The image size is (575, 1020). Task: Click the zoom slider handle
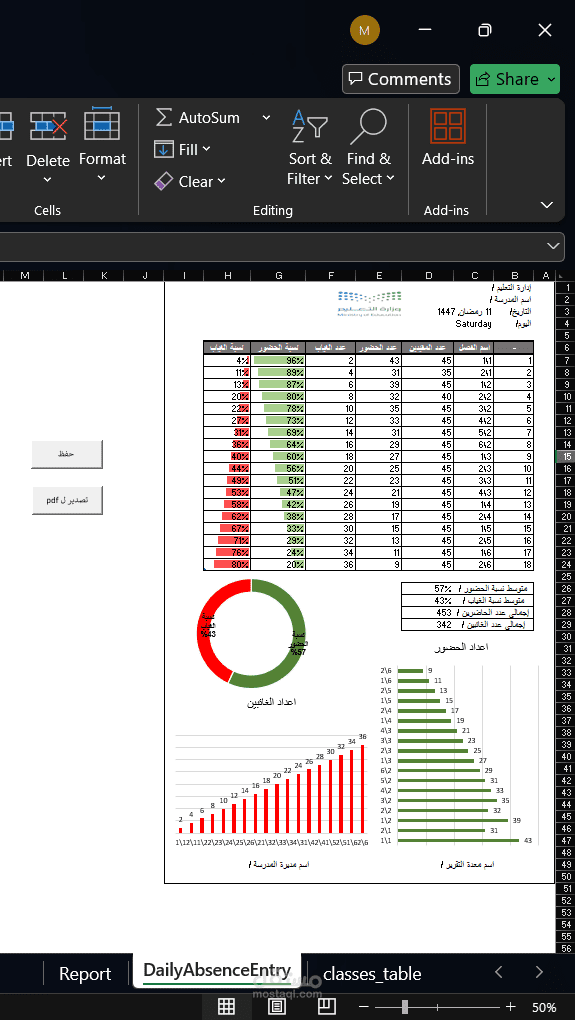[x=405, y=1007]
